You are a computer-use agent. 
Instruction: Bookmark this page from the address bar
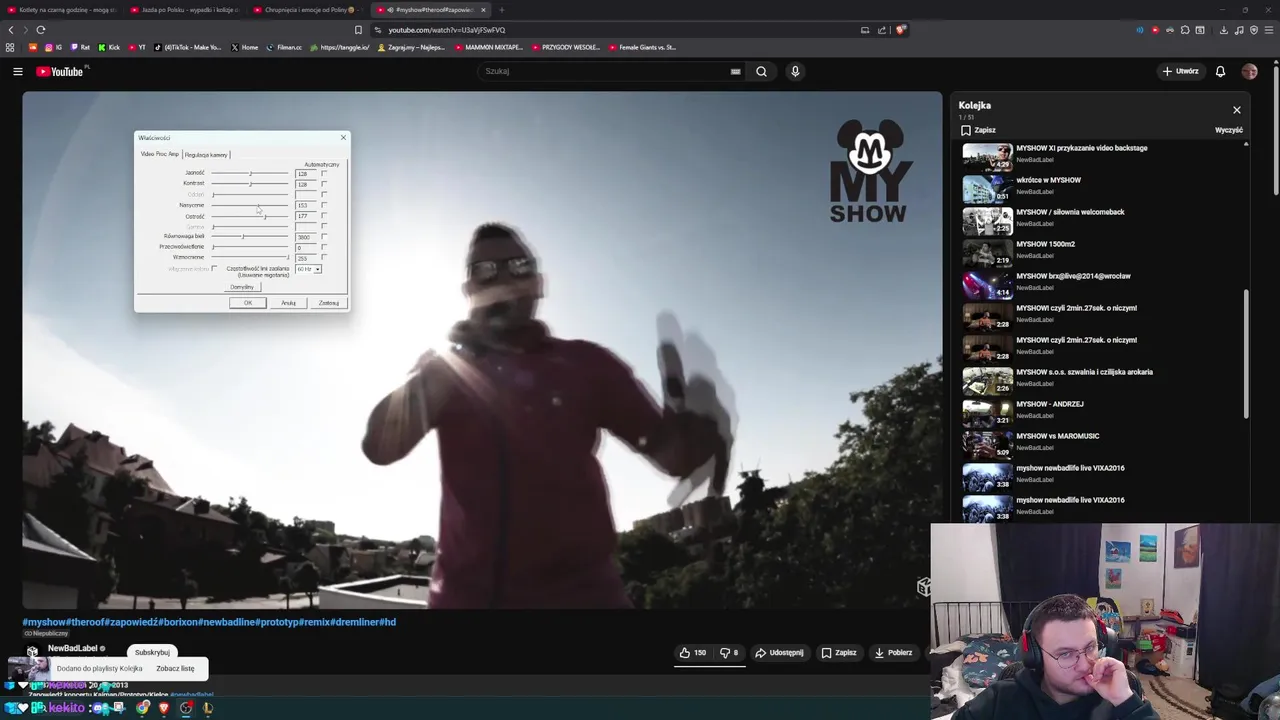pyautogui.click(x=358, y=30)
